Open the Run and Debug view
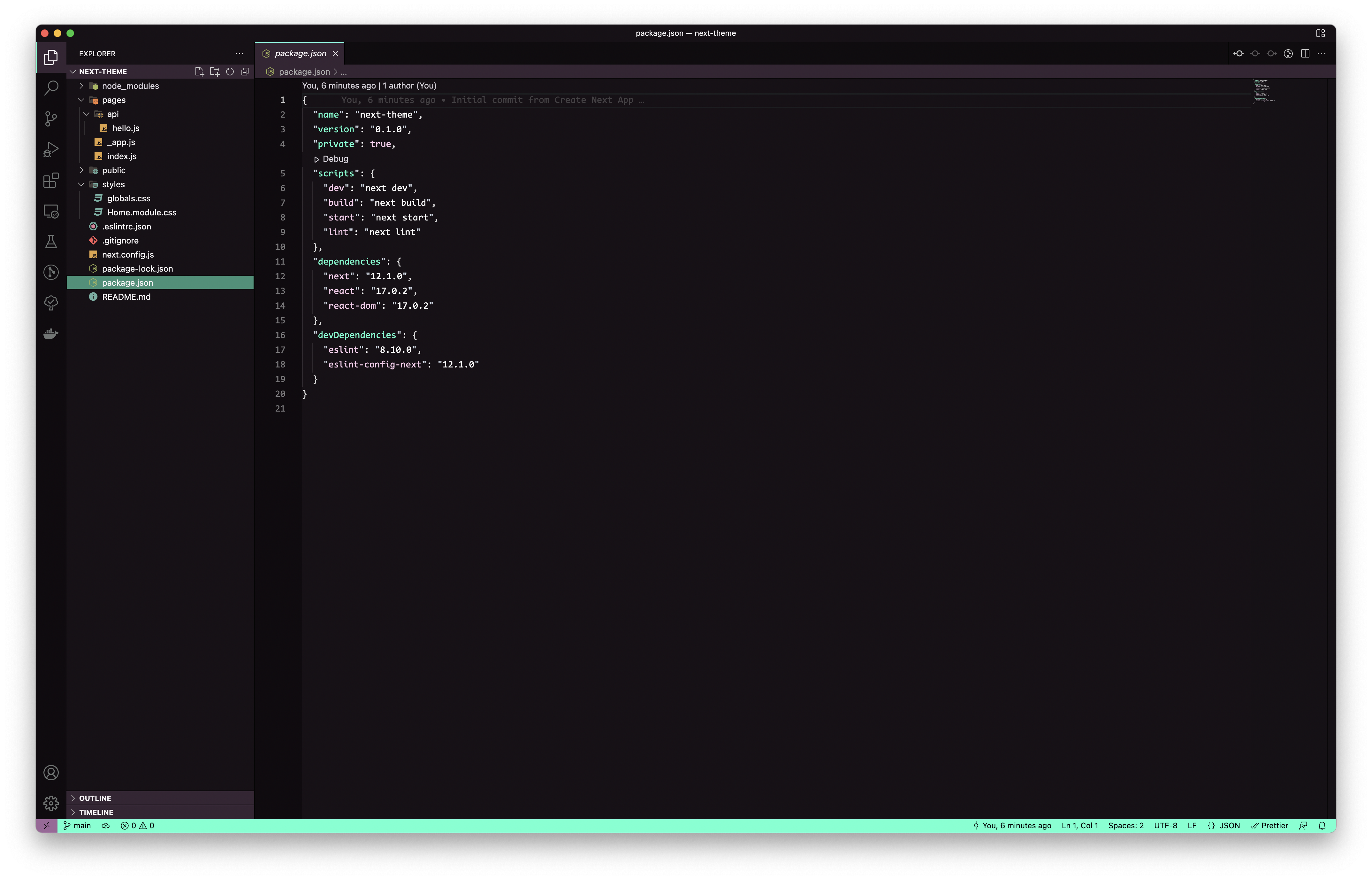Viewport: 1372px width, 880px height. pyautogui.click(x=51, y=150)
